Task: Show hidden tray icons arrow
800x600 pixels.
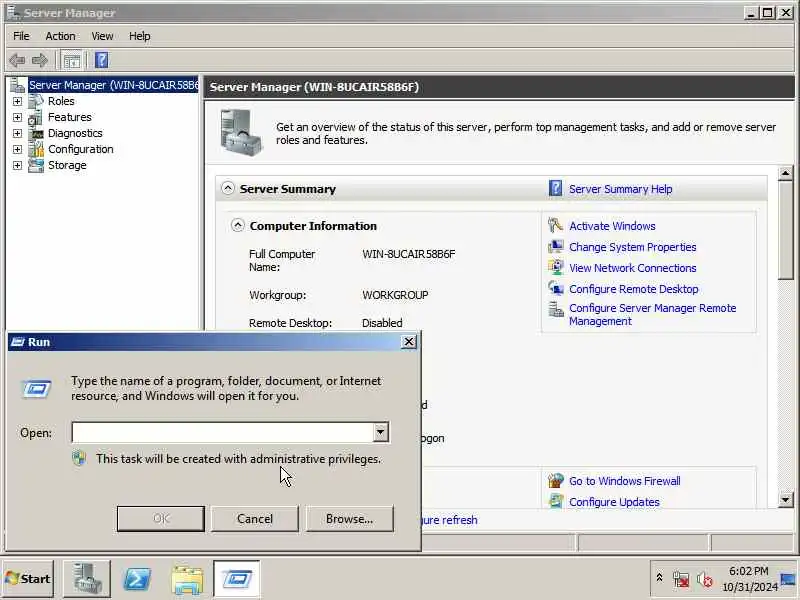Action: click(659, 578)
